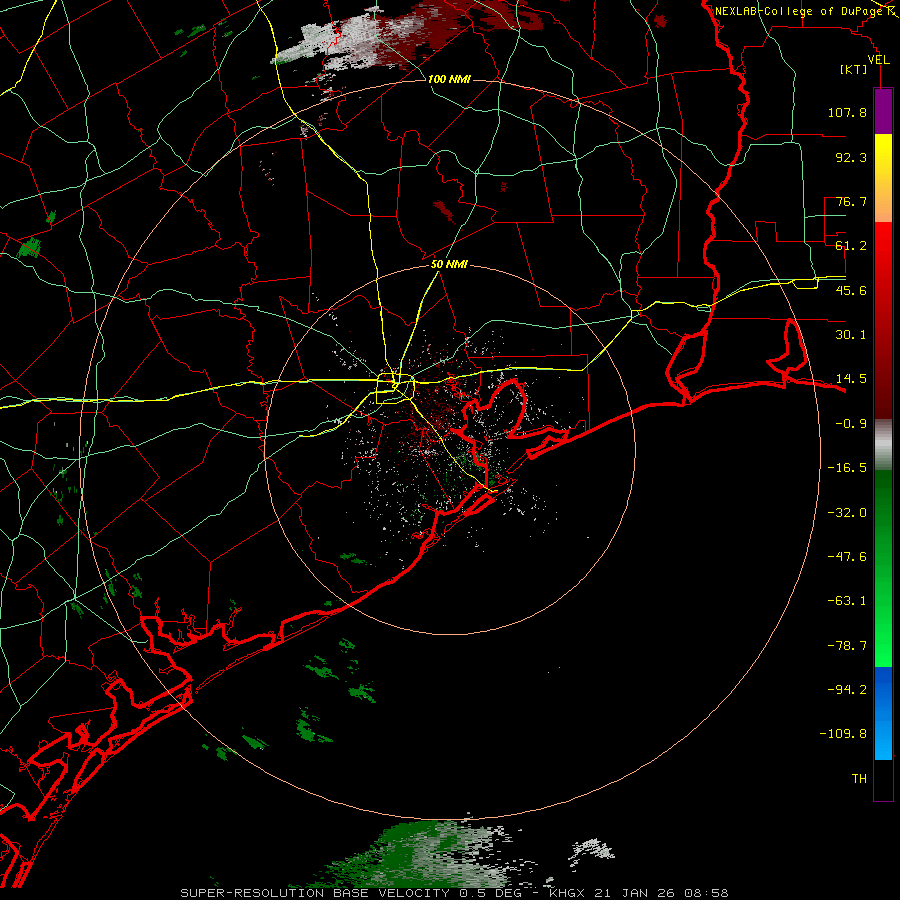Click the VEL legend title
Image resolution: width=900 pixels, height=900 pixels.
[x=878, y=60]
